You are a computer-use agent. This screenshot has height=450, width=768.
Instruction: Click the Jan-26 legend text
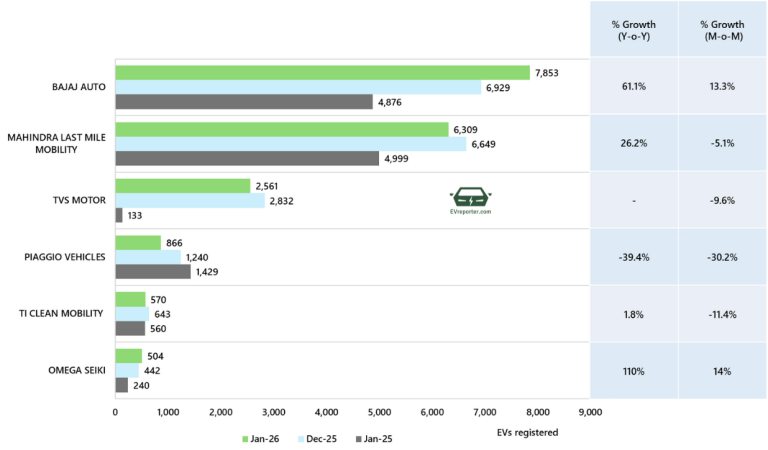pos(264,439)
